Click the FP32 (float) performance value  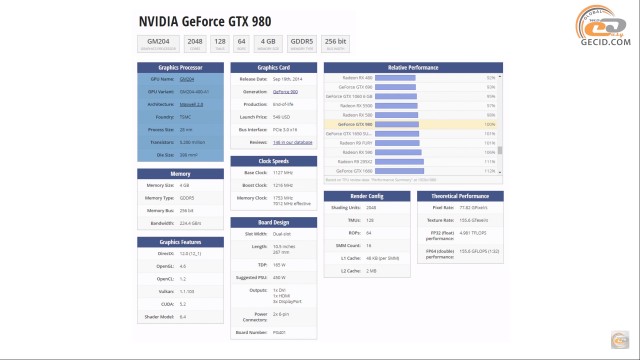pyautogui.click(x=473, y=233)
